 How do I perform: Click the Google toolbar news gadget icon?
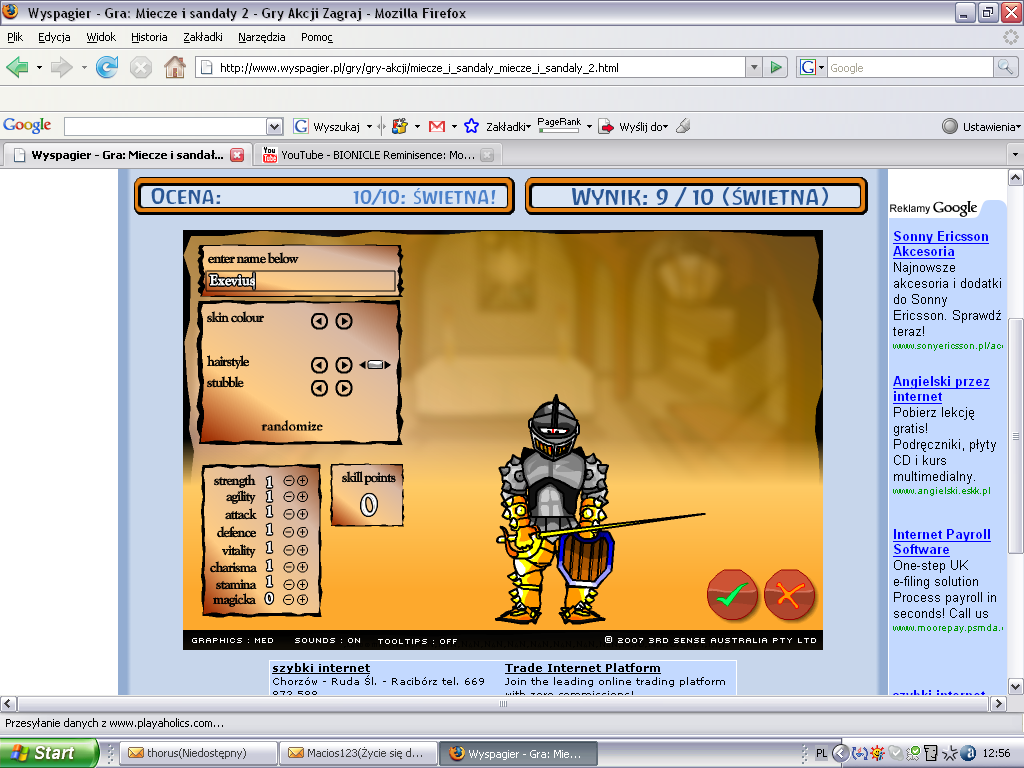(400, 126)
